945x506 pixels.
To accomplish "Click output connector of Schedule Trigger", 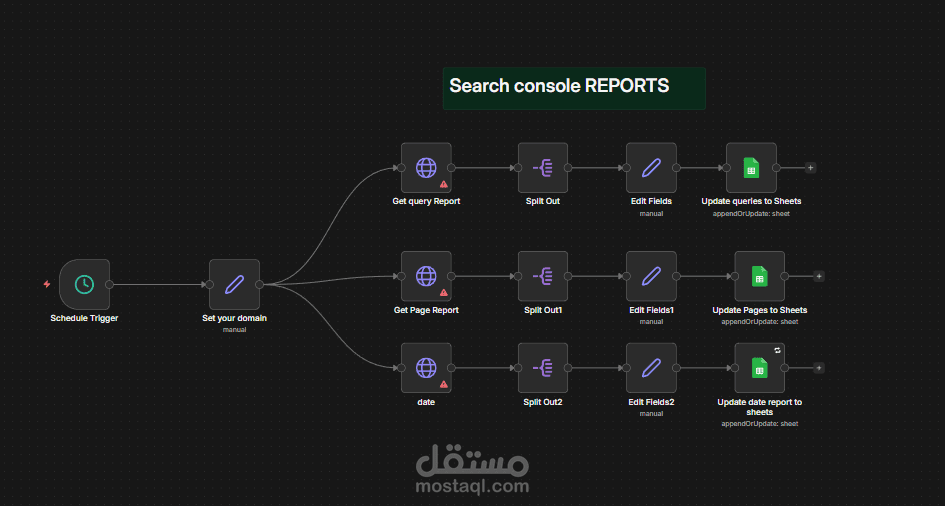I will pyautogui.click(x=109, y=284).
